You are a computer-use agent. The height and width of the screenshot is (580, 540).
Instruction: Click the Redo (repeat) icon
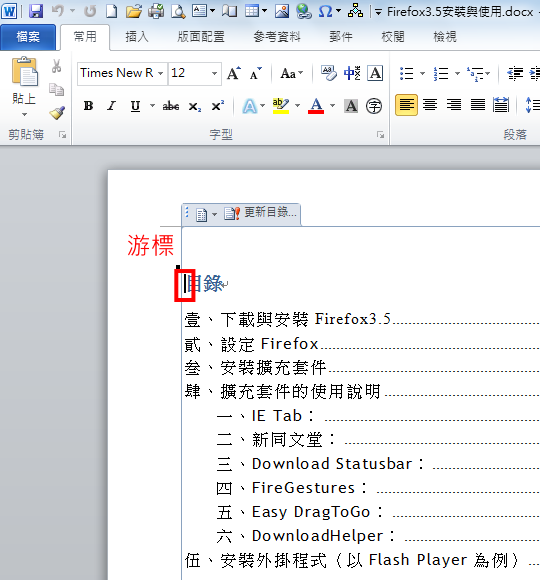coord(90,11)
